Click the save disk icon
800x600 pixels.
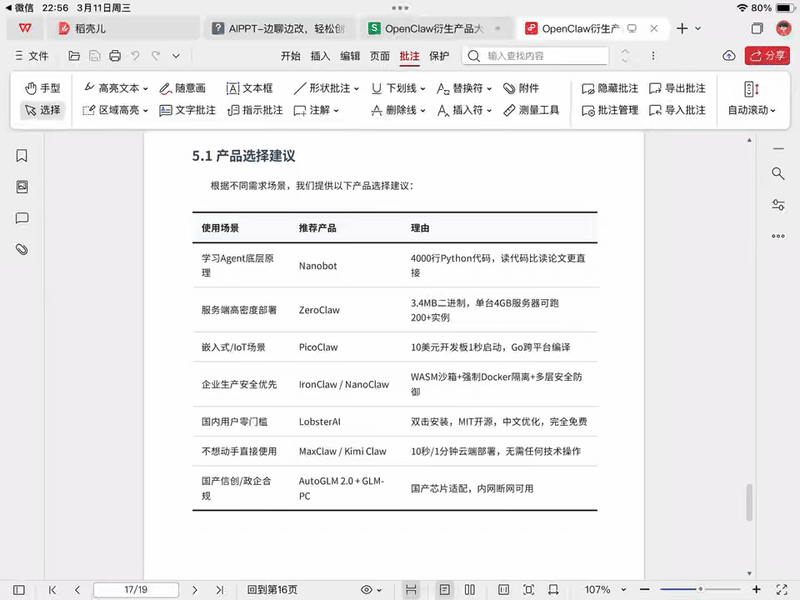94,56
